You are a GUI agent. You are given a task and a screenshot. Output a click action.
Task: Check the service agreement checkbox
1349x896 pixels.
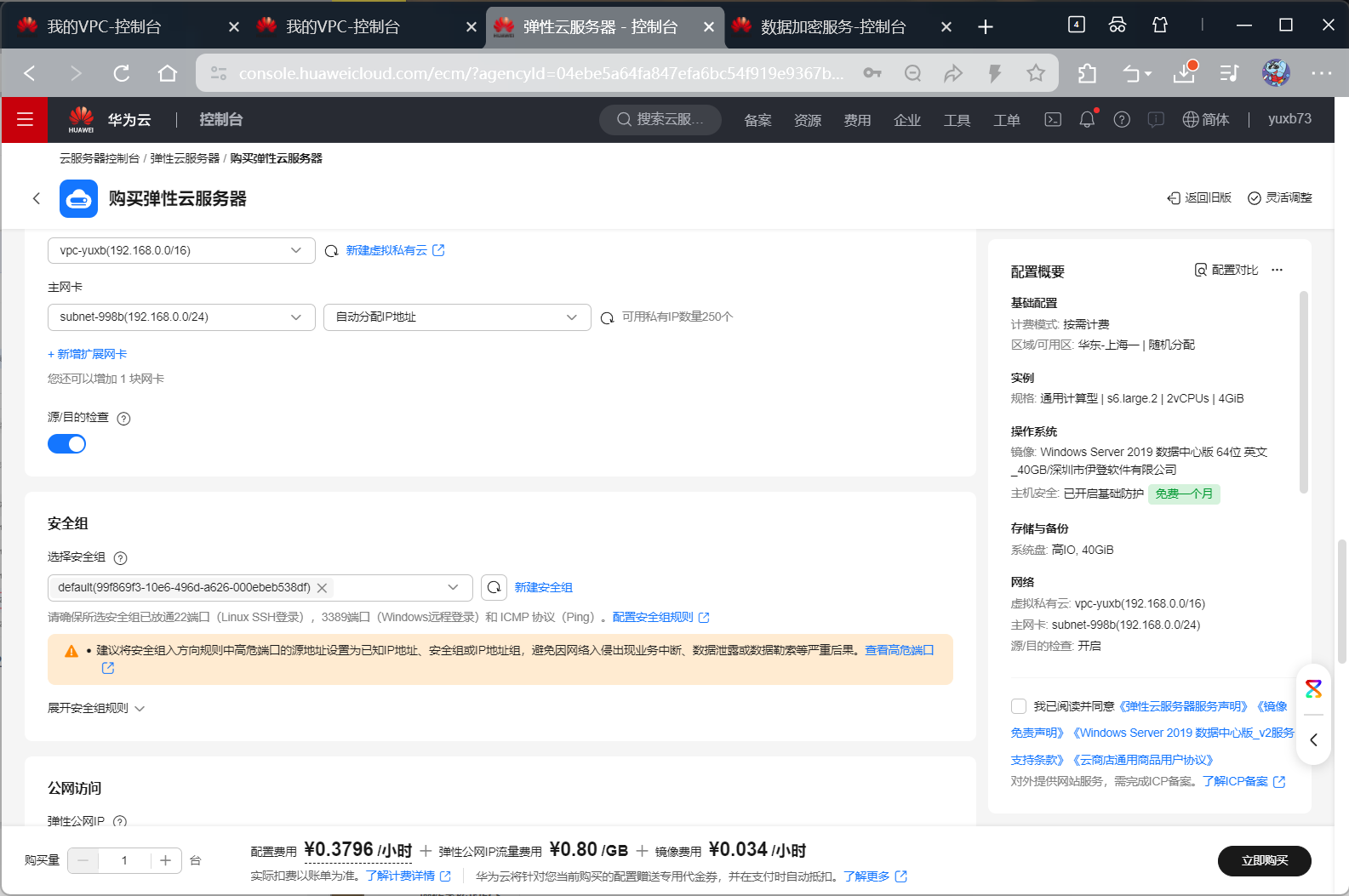[1019, 705]
